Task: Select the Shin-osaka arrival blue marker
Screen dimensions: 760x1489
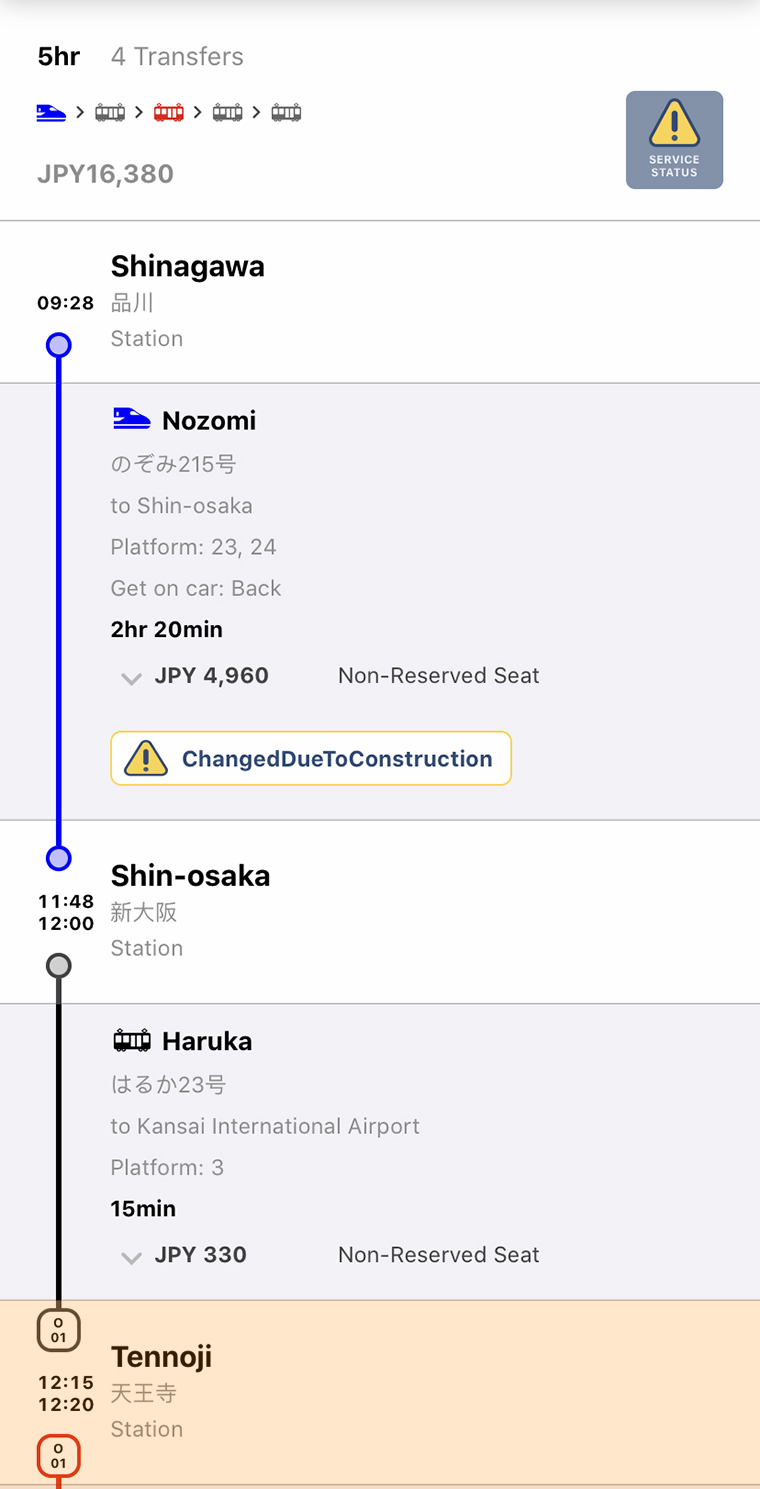Action: 59,858
